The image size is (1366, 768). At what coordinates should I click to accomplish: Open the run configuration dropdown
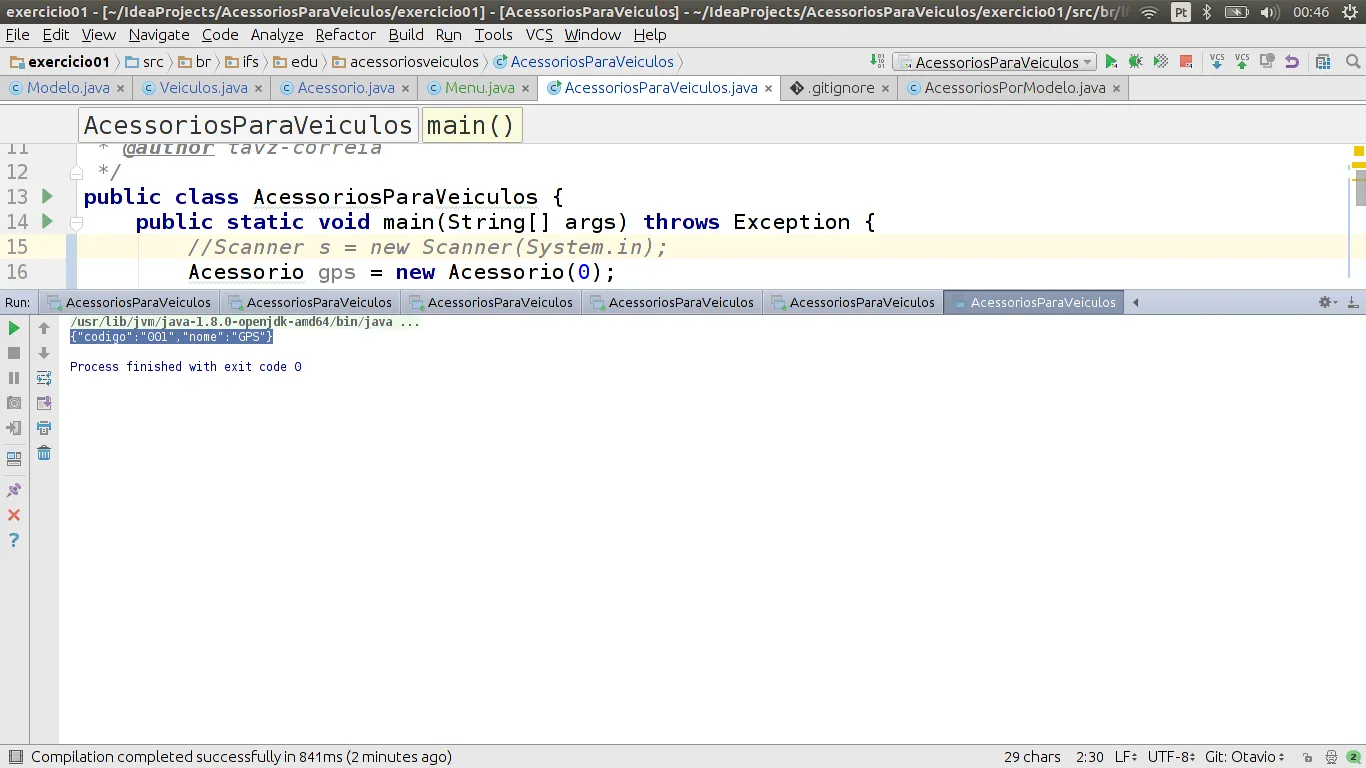point(994,62)
